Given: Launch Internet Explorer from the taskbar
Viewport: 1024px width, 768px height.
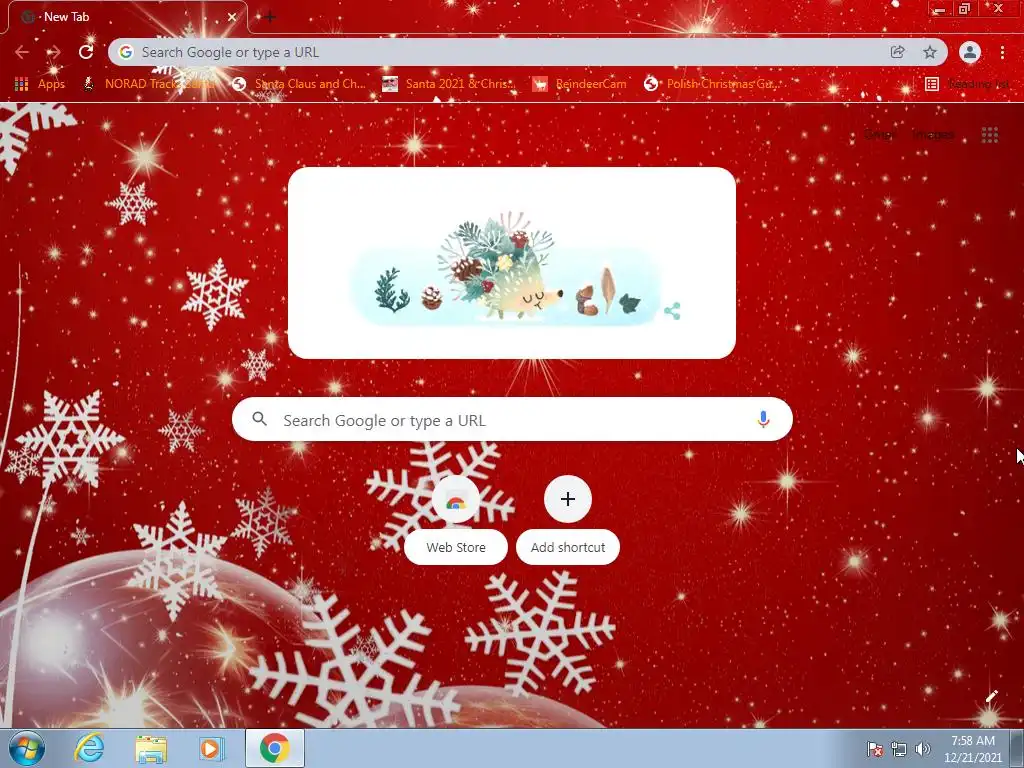Looking at the screenshot, I should pos(89,748).
